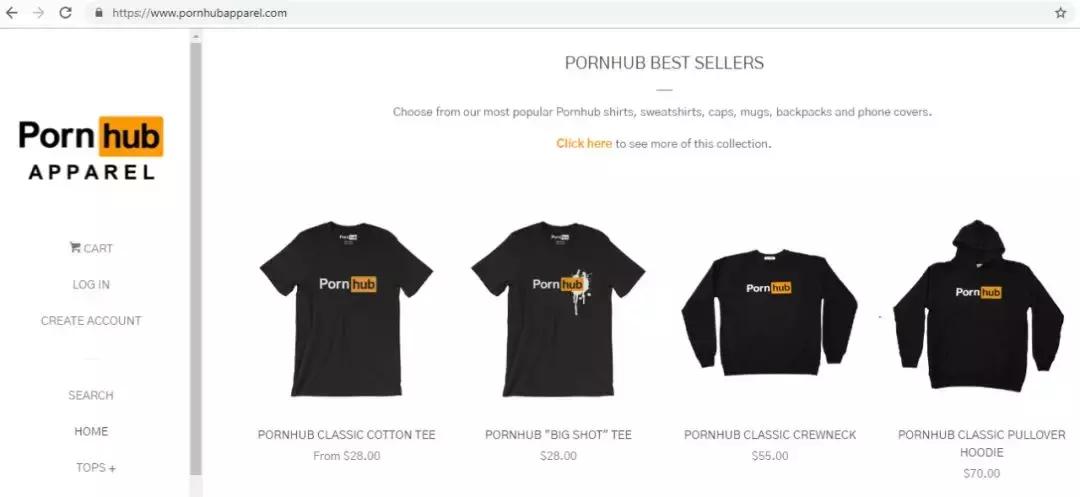1080x497 pixels.
Task: Follow the orange Click here link
Action: 584,143
